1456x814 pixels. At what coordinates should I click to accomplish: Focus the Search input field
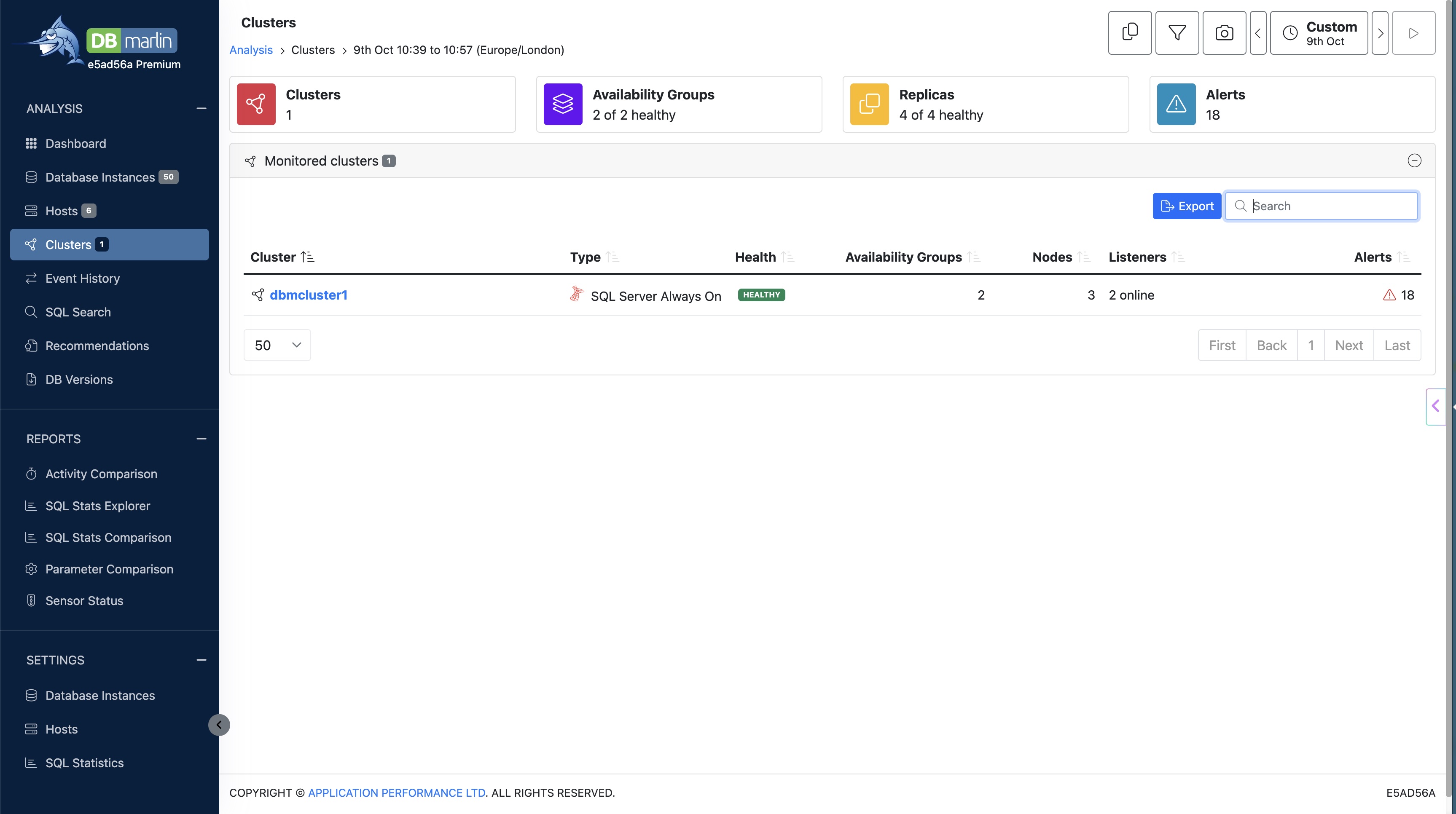tap(1322, 206)
